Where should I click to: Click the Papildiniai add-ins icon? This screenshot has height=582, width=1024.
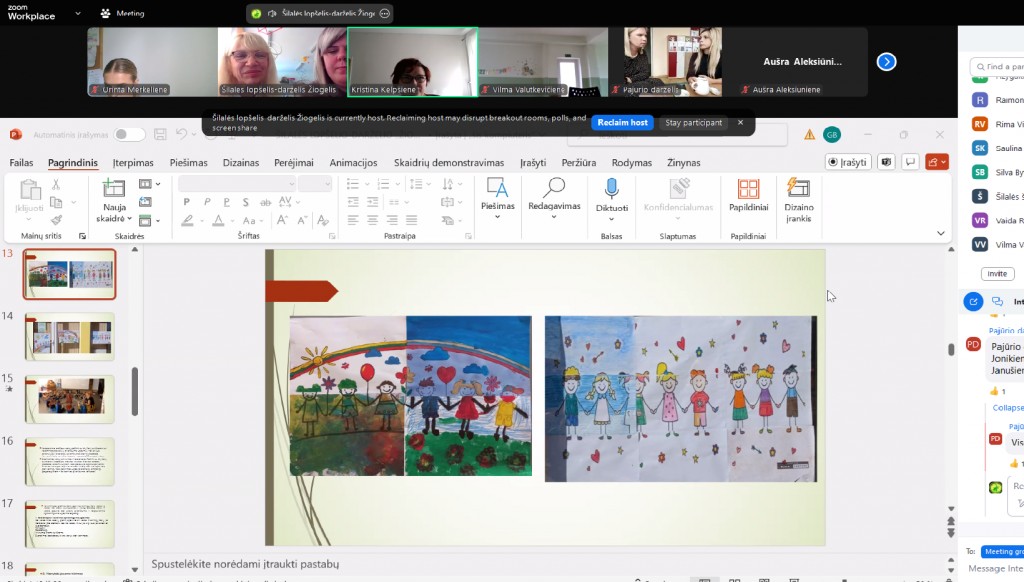pyautogui.click(x=747, y=189)
